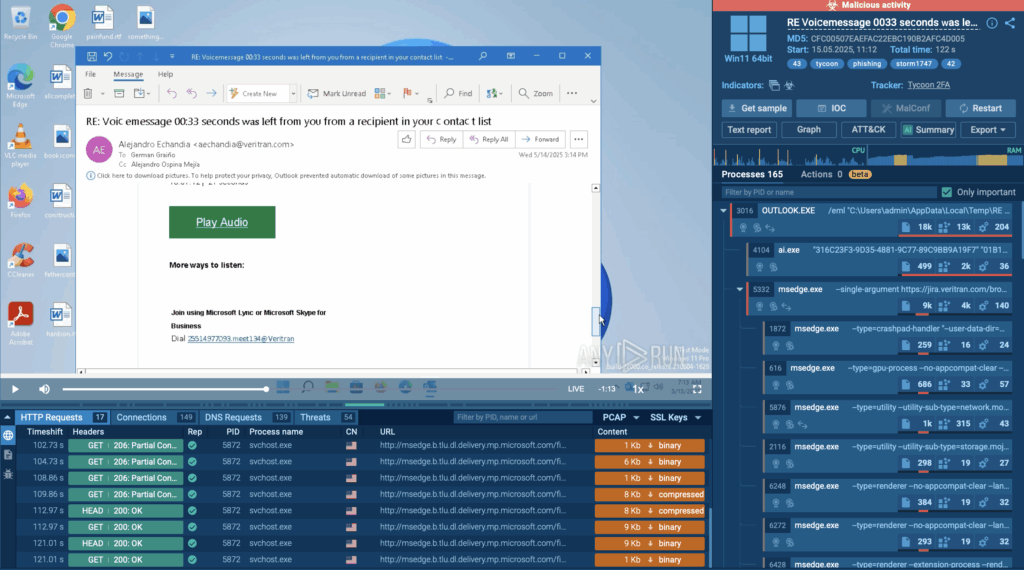Switch to DNS Requests tab
This screenshot has height=570, width=1024.
pyautogui.click(x=246, y=417)
